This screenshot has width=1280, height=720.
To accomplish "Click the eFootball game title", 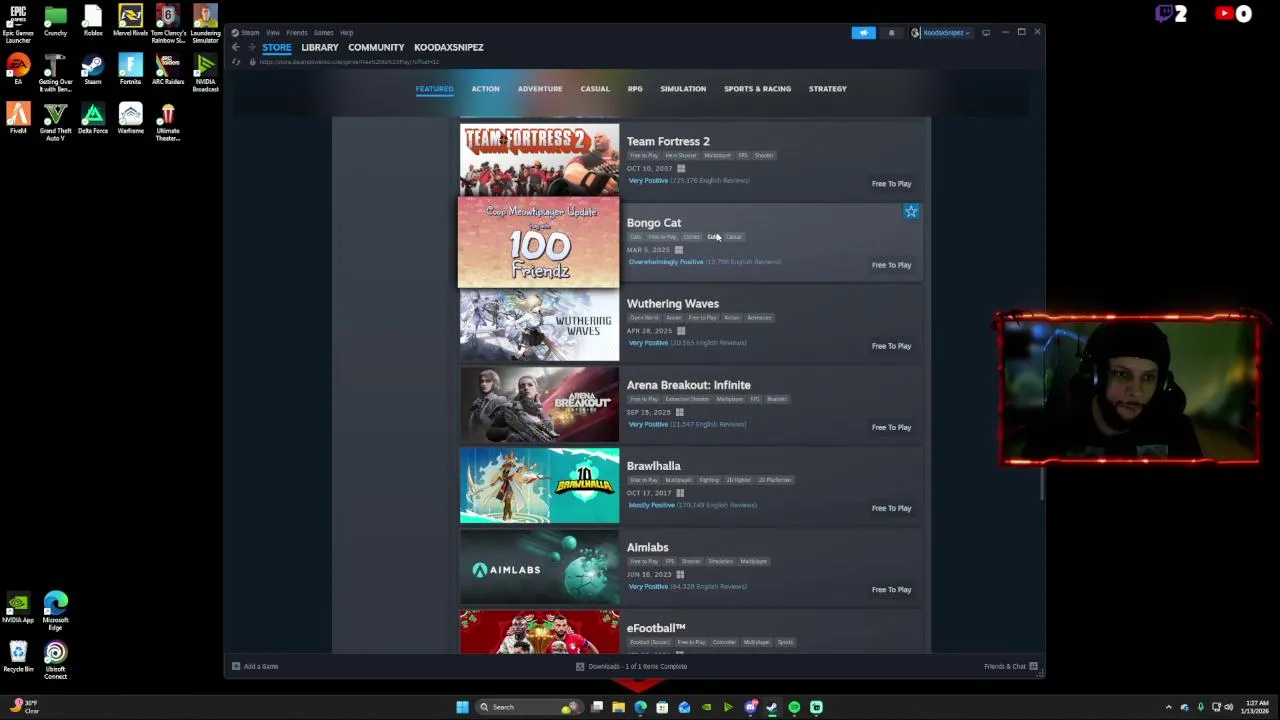I will click(x=655, y=628).
